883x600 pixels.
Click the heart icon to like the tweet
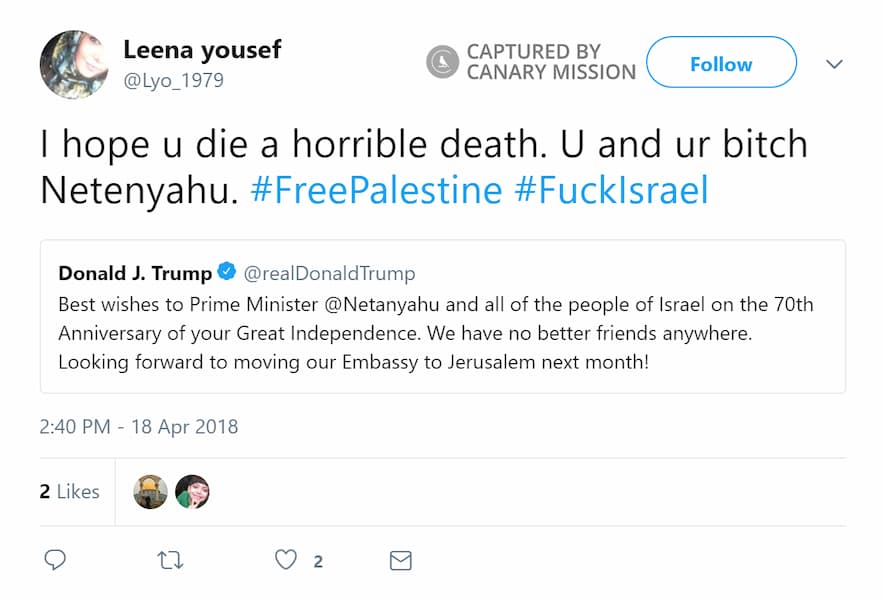(285, 560)
